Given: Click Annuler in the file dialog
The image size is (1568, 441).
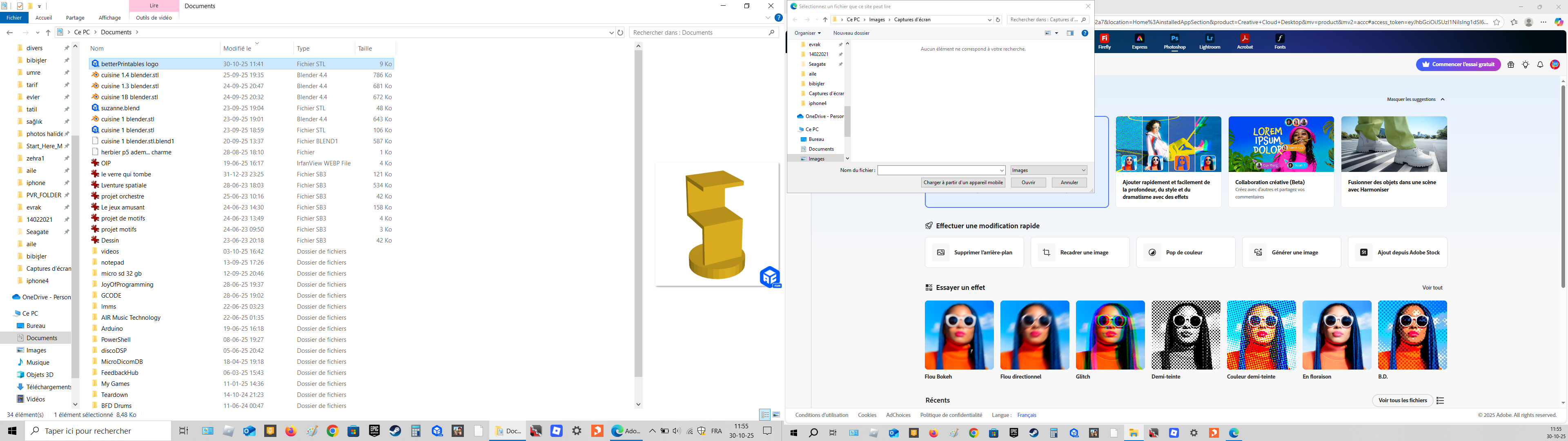Looking at the screenshot, I should coord(1069,183).
